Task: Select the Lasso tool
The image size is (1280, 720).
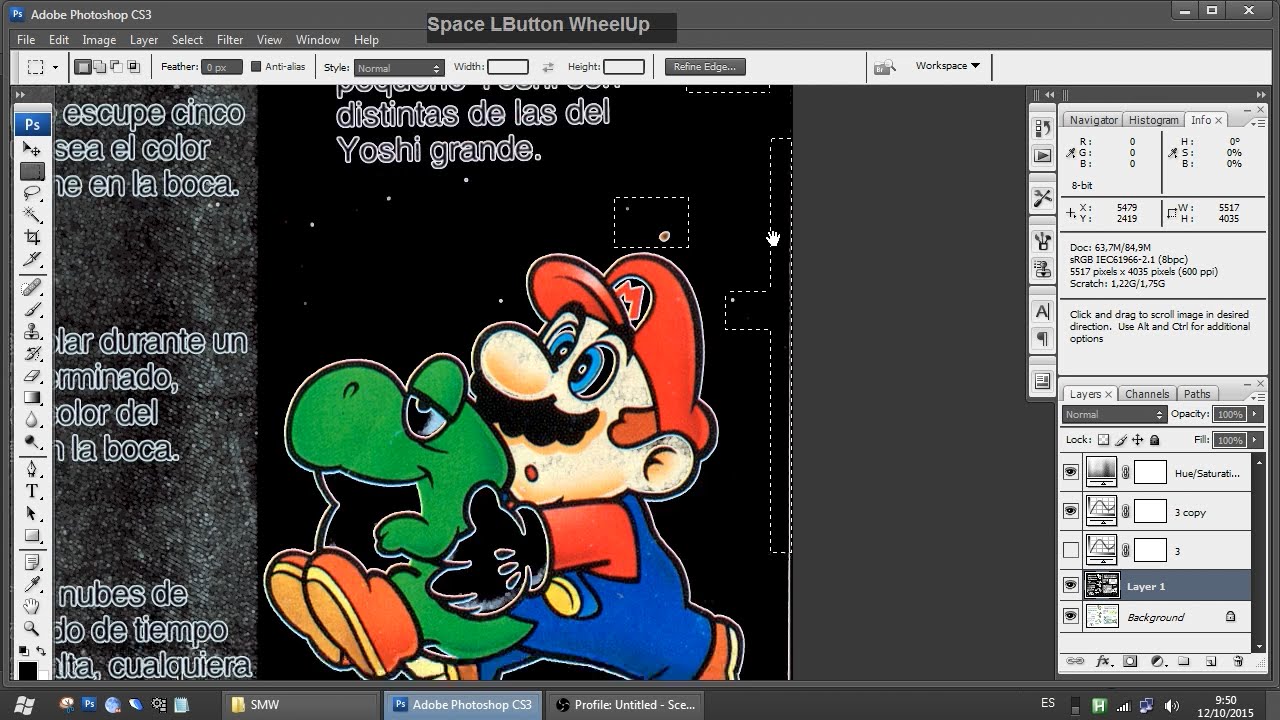Action: coord(32,193)
